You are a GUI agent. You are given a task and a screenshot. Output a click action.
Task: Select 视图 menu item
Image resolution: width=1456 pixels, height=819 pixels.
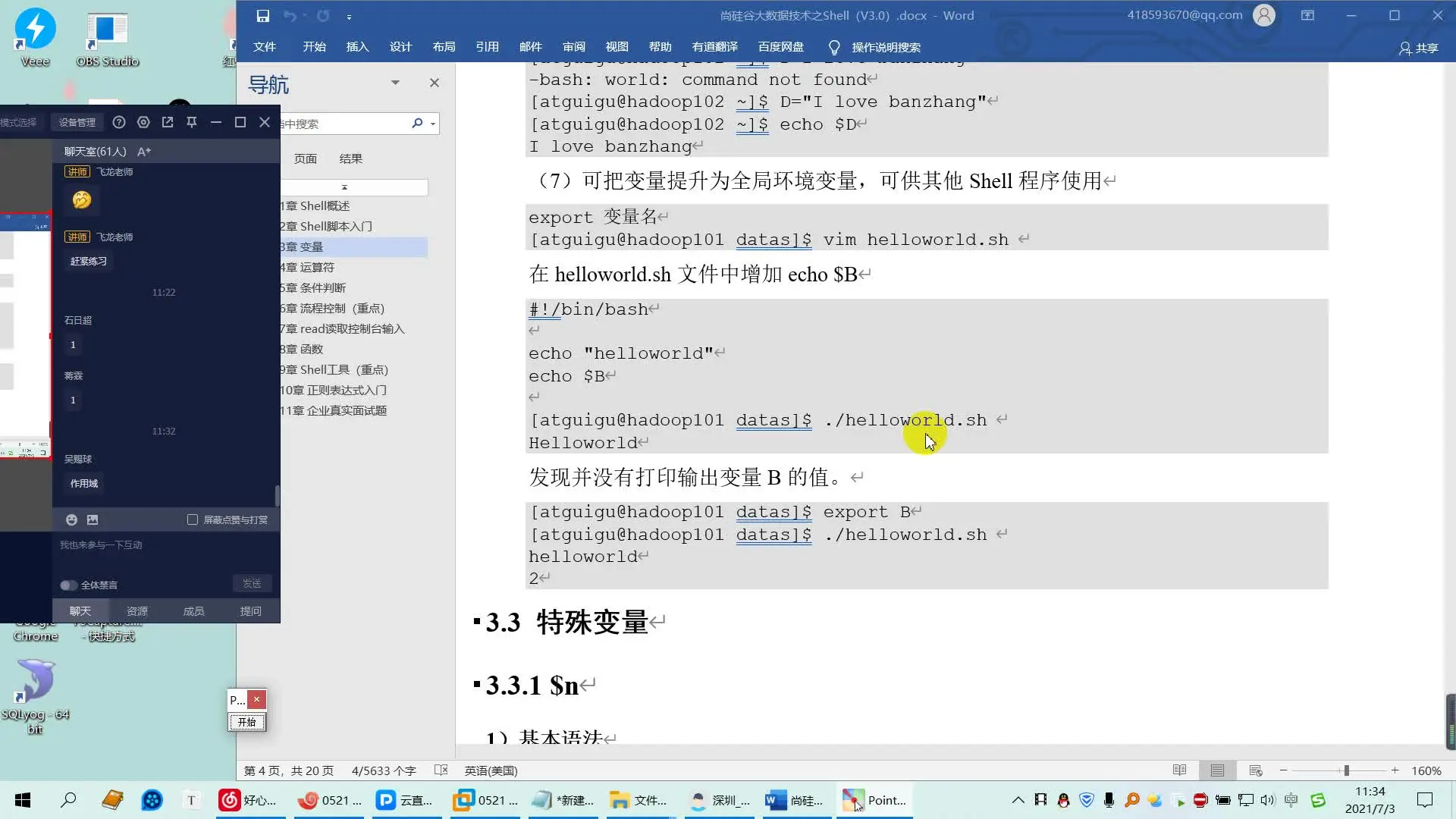[x=617, y=47]
